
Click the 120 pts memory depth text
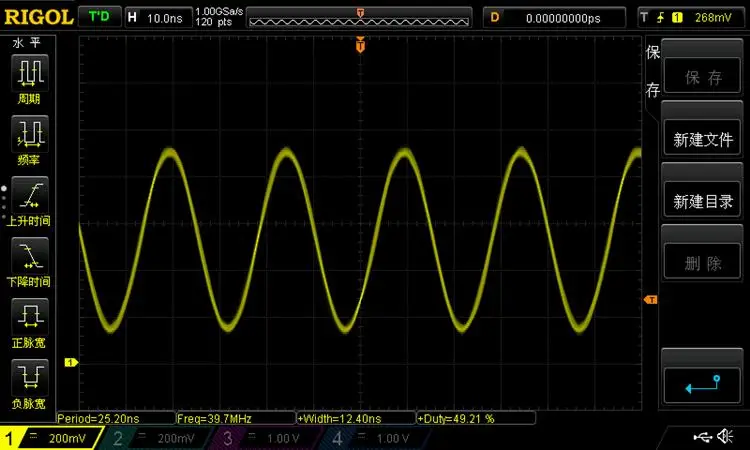213,22
